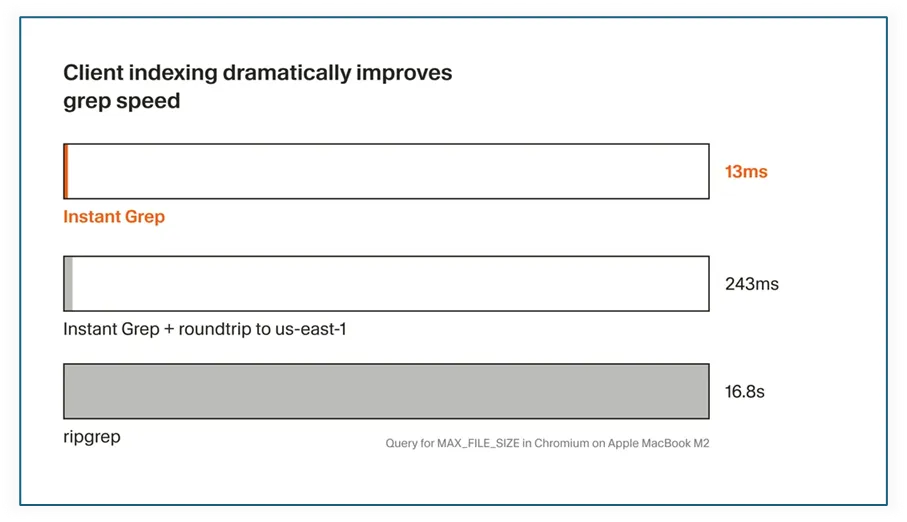Click the Instant Grep + roundtrip to us-east-1 label
This screenshot has height=522, width=907.
tap(205, 329)
